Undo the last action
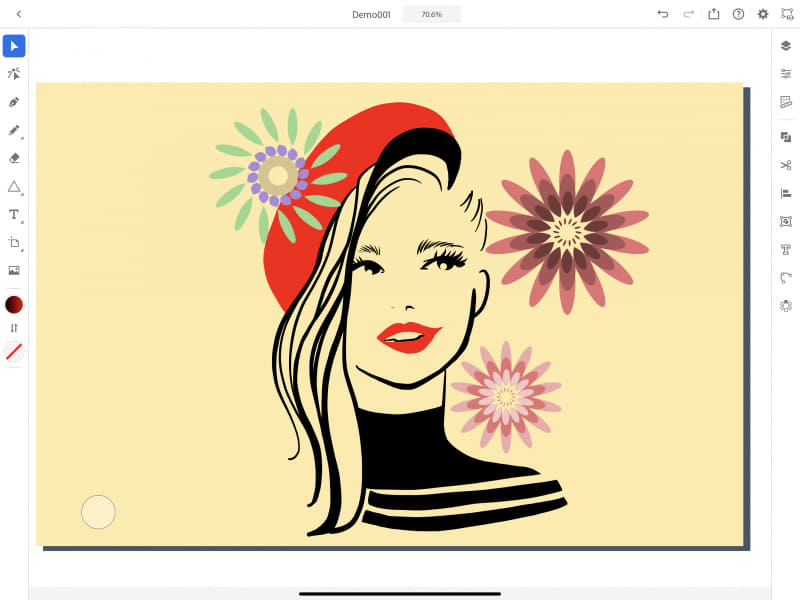Viewport: 800px width, 600px height. pyautogui.click(x=663, y=14)
